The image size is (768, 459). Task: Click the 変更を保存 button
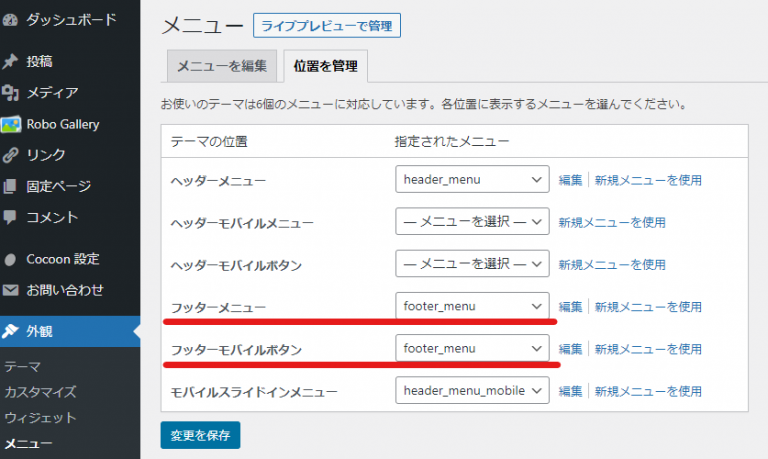tap(200, 435)
